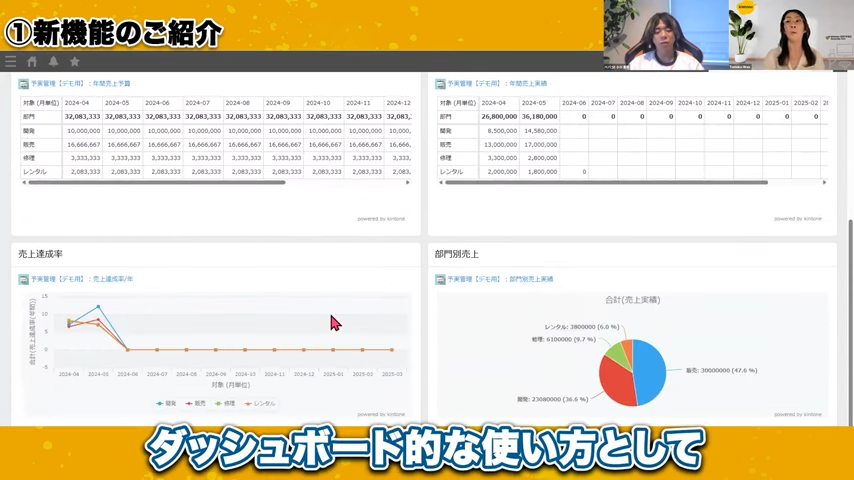This screenshot has width=854, height=480.
Task: Open the hamburger menu icon
Action: [10, 62]
